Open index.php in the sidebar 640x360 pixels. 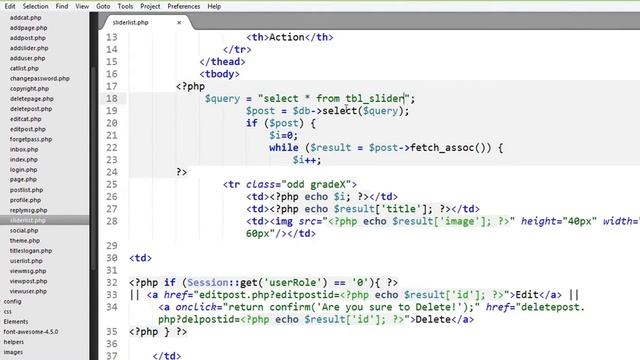click(x=24, y=160)
